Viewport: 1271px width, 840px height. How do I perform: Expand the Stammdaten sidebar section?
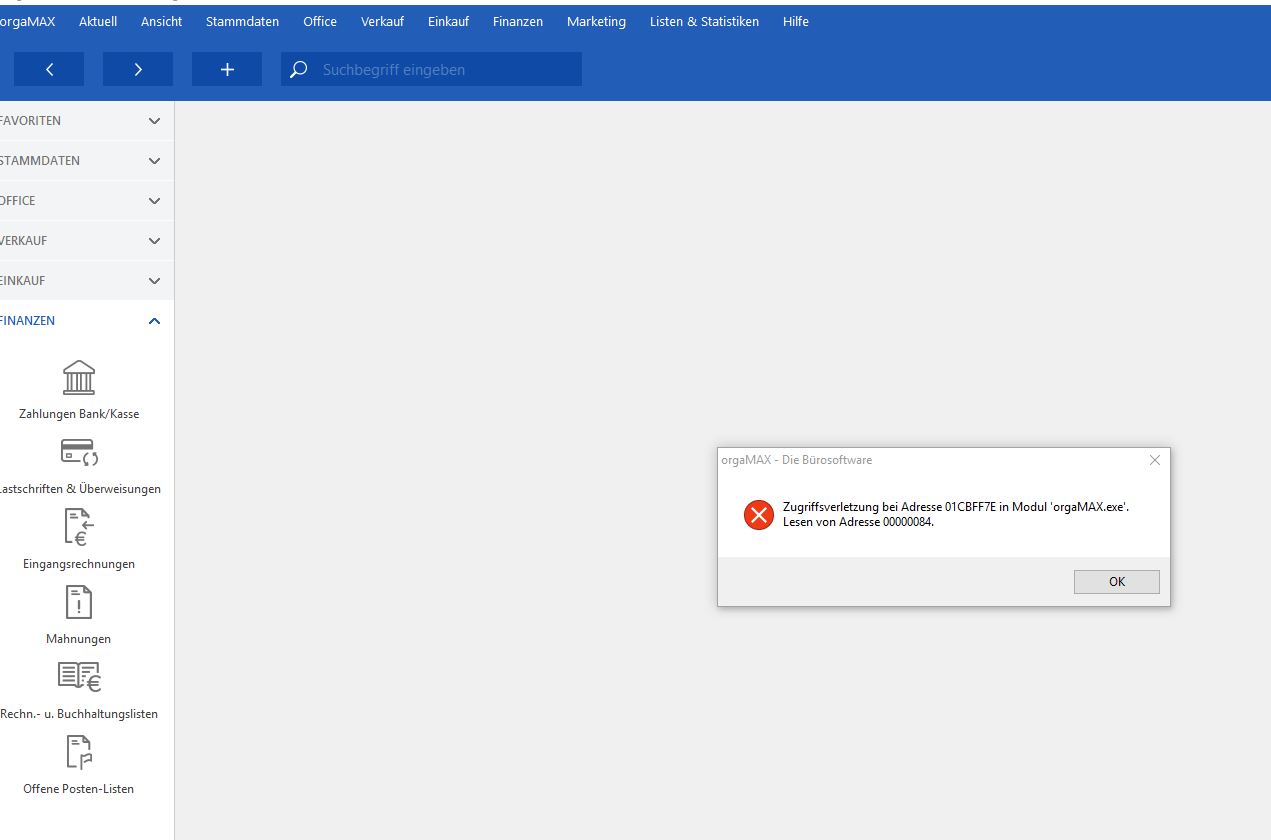tap(87, 161)
